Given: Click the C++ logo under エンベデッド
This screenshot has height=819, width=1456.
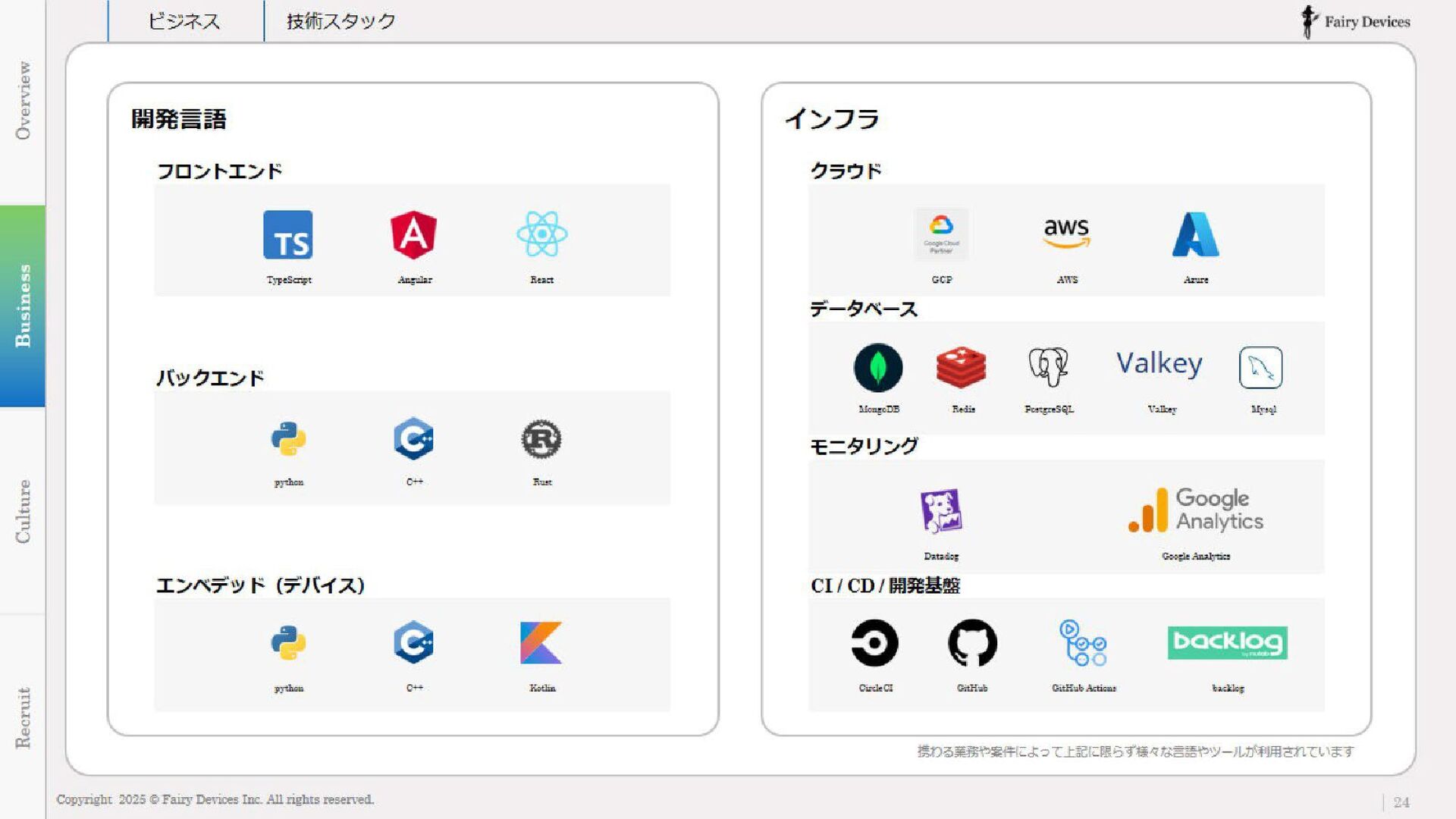Looking at the screenshot, I should [x=413, y=642].
